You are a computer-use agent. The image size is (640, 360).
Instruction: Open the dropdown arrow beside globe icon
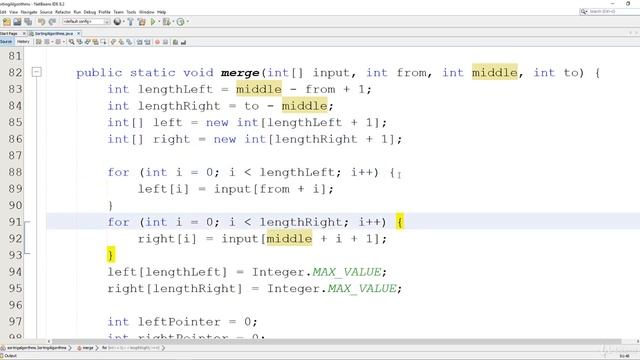(x=124, y=22)
